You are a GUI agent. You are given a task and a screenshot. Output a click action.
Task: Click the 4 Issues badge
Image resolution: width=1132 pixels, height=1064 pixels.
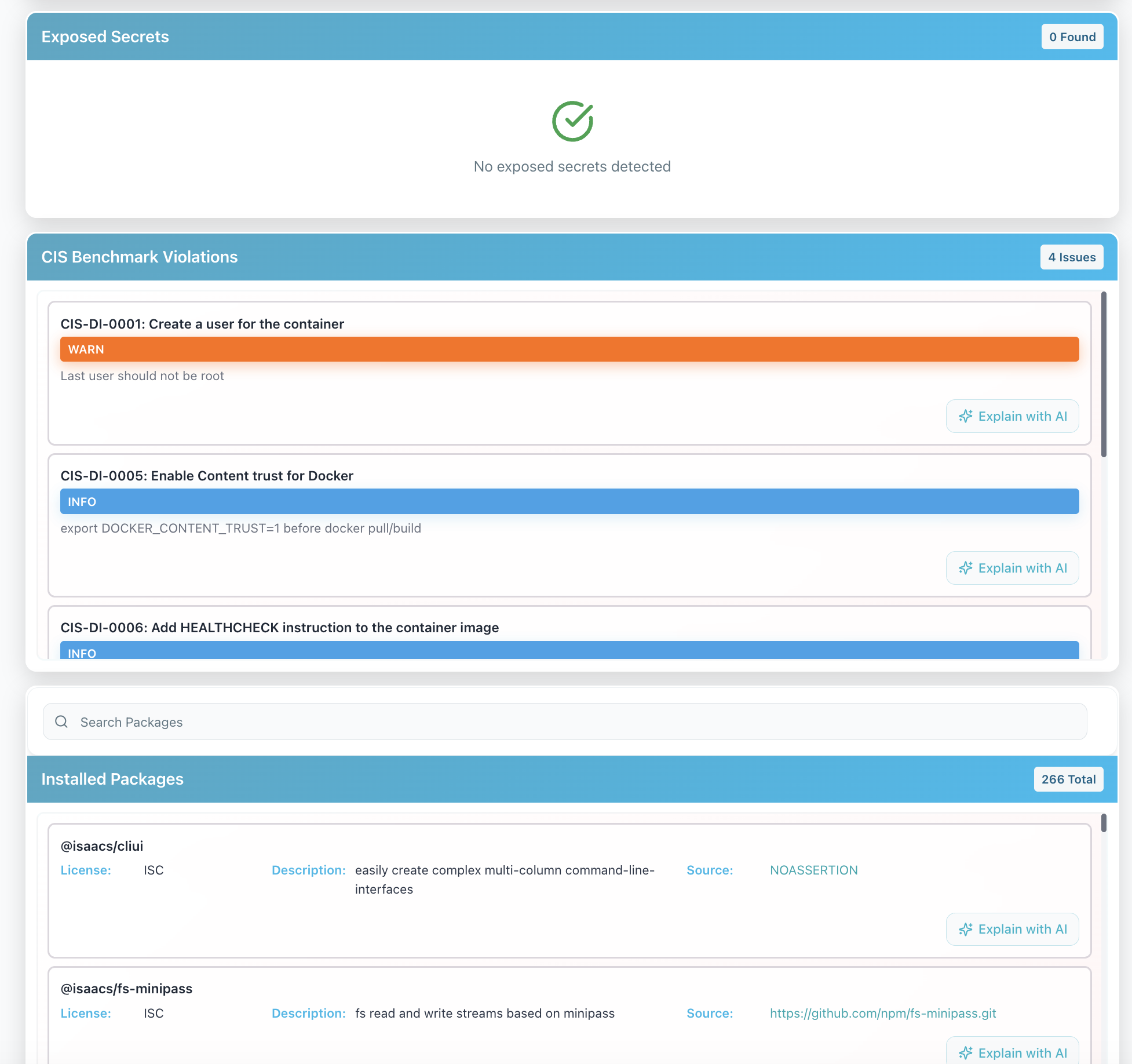(x=1071, y=257)
